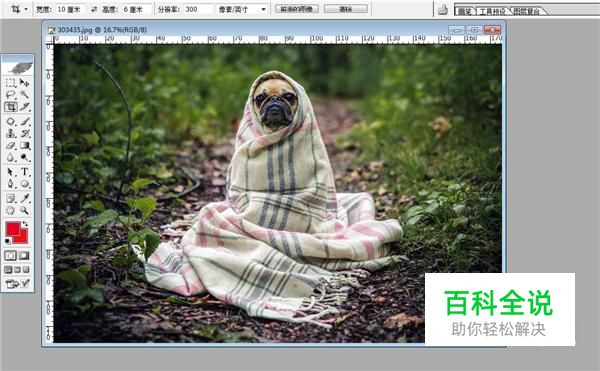Select the History Brush tool
The image size is (600, 371).
pyautogui.click(x=24, y=133)
